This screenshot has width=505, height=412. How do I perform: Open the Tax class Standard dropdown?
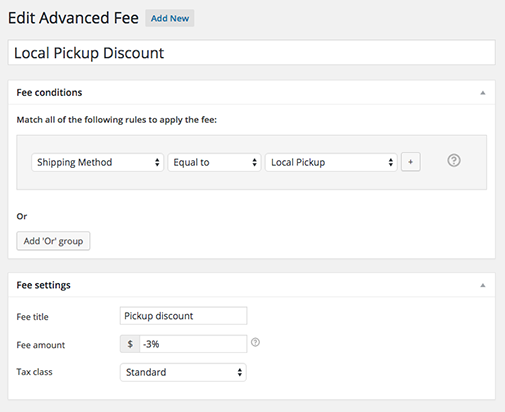(183, 372)
